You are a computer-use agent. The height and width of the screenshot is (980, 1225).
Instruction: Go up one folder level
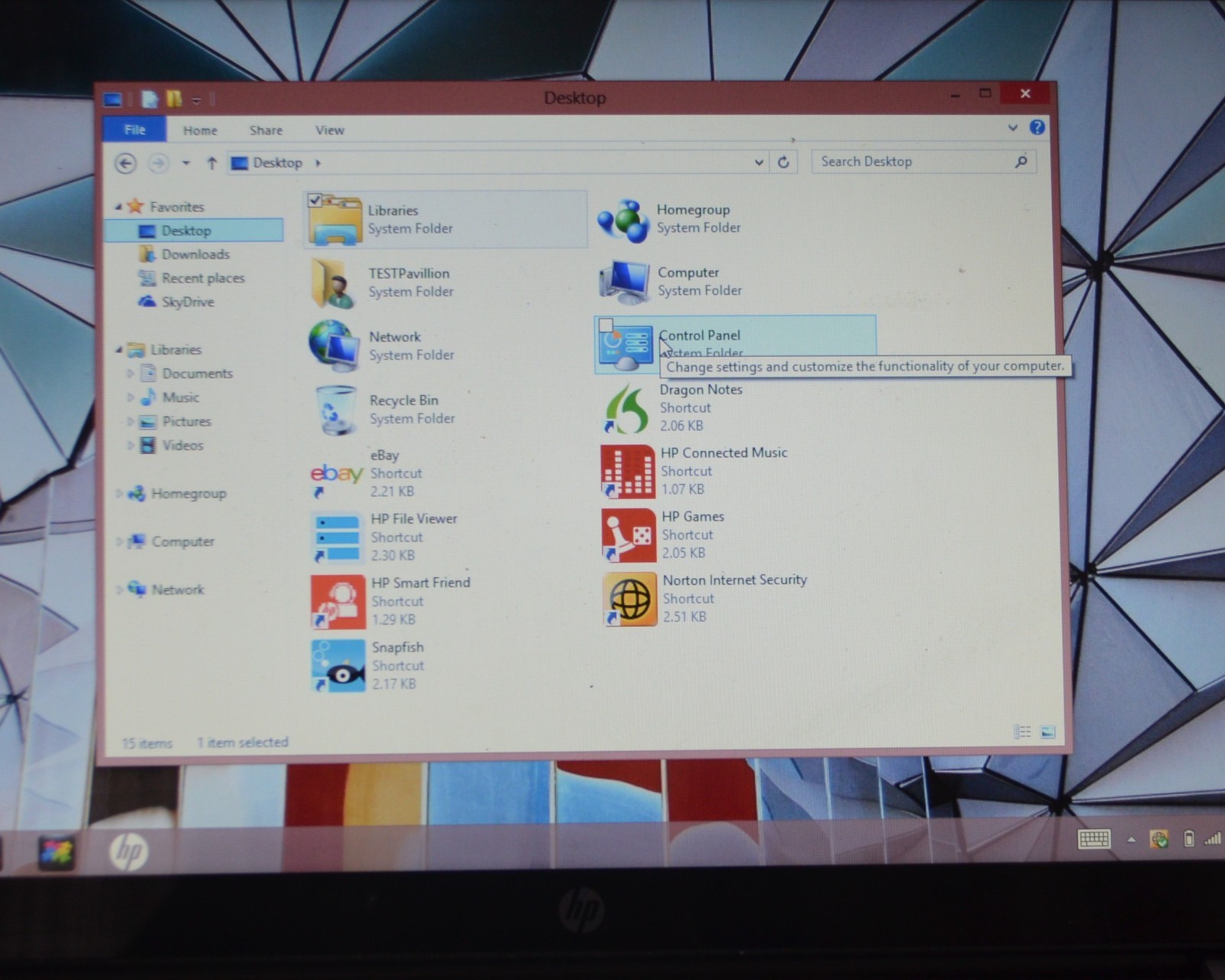tap(211, 163)
